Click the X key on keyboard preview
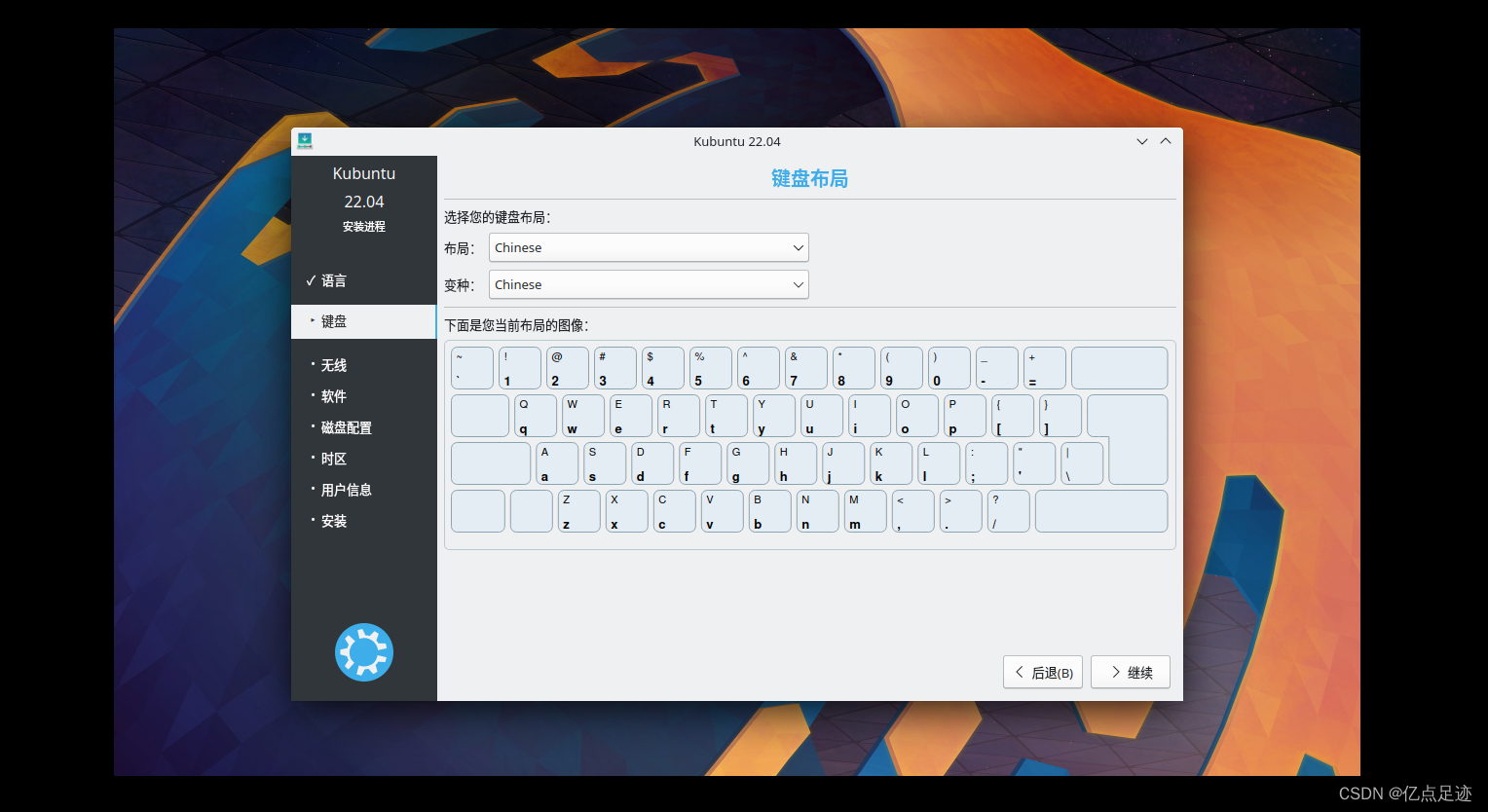Screen dimensions: 1488x812 (x=627, y=511)
